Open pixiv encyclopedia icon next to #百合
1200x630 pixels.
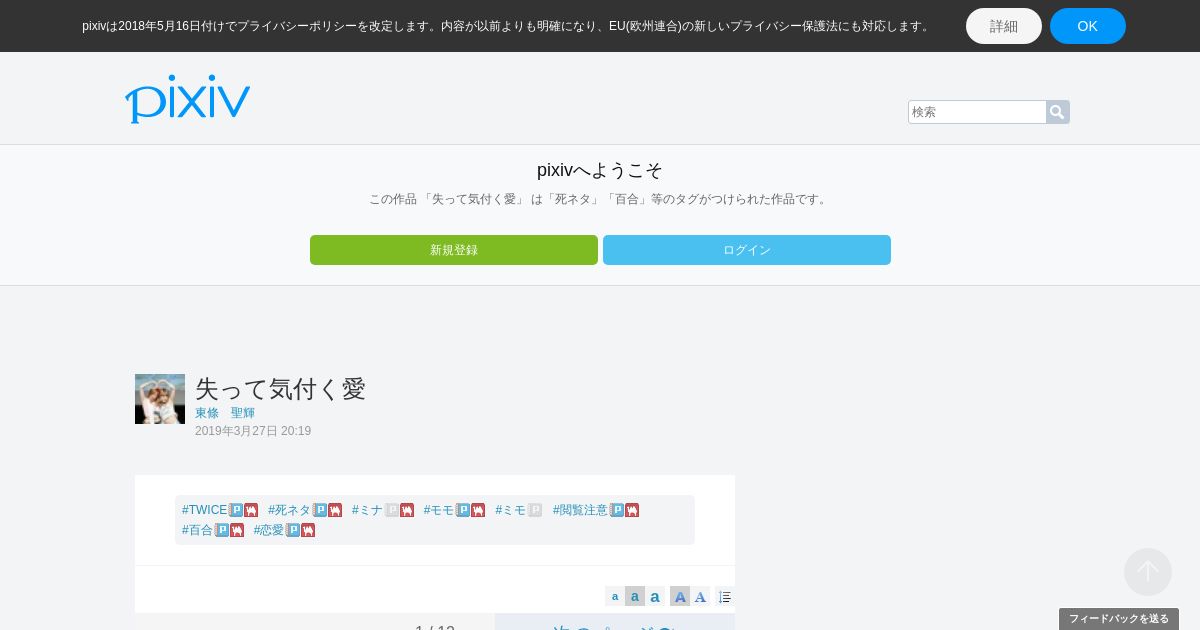coord(222,530)
